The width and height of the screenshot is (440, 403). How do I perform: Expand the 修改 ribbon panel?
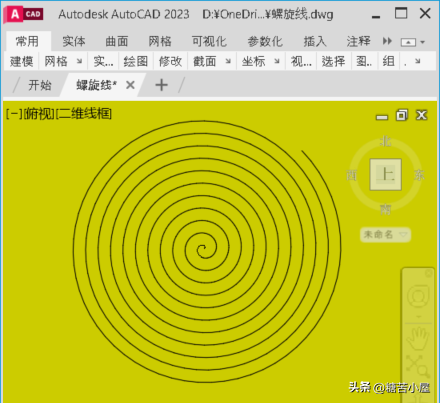tap(170, 61)
